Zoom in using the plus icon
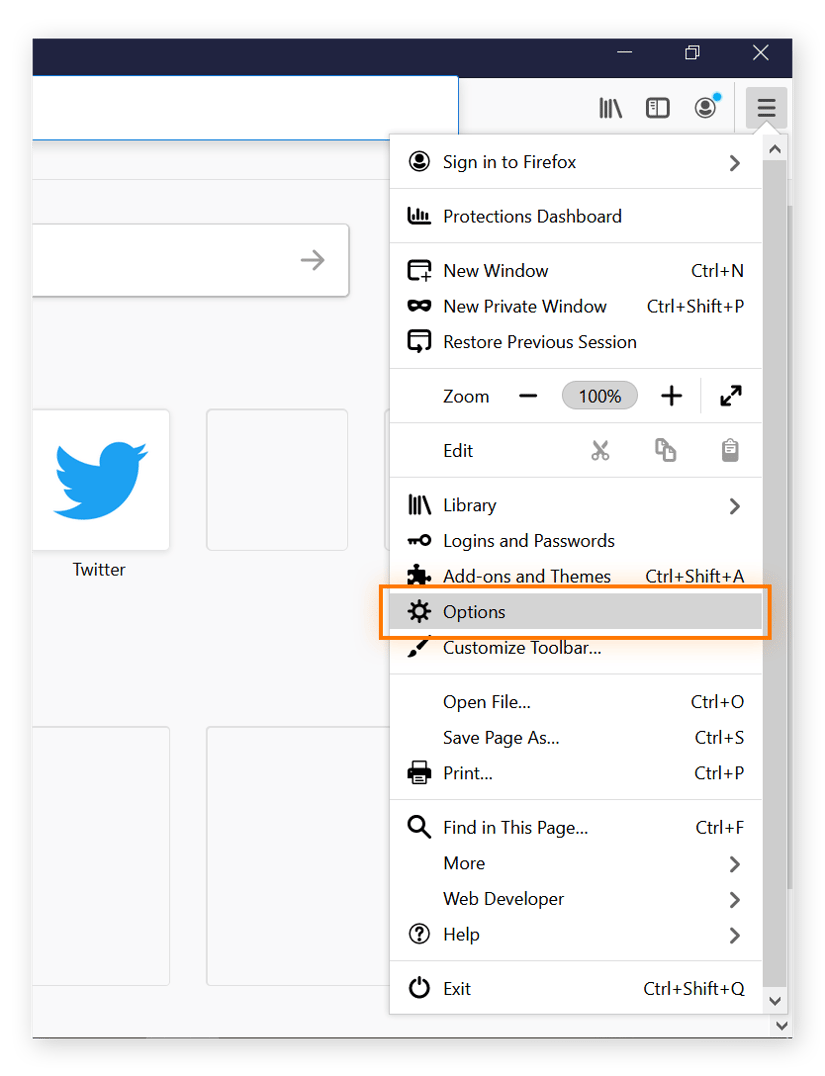825x1076 pixels. pyautogui.click(x=671, y=396)
